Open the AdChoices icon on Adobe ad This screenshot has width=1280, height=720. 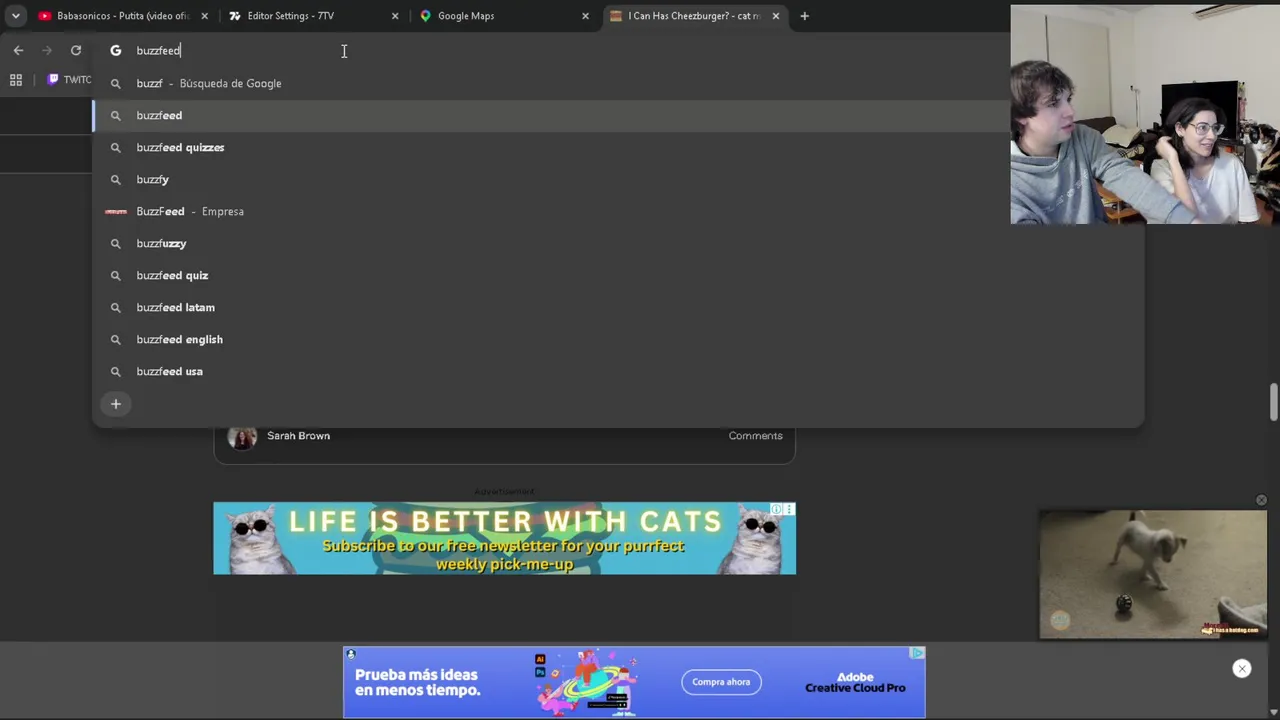pos(917,653)
